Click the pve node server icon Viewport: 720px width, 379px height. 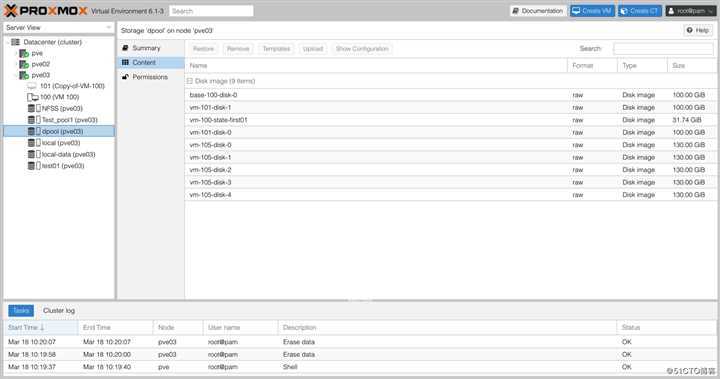pyautogui.click(x=24, y=53)
